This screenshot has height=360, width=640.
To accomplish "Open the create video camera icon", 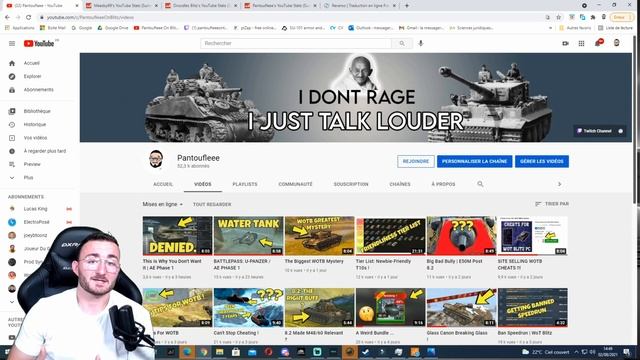I will 565,43.
